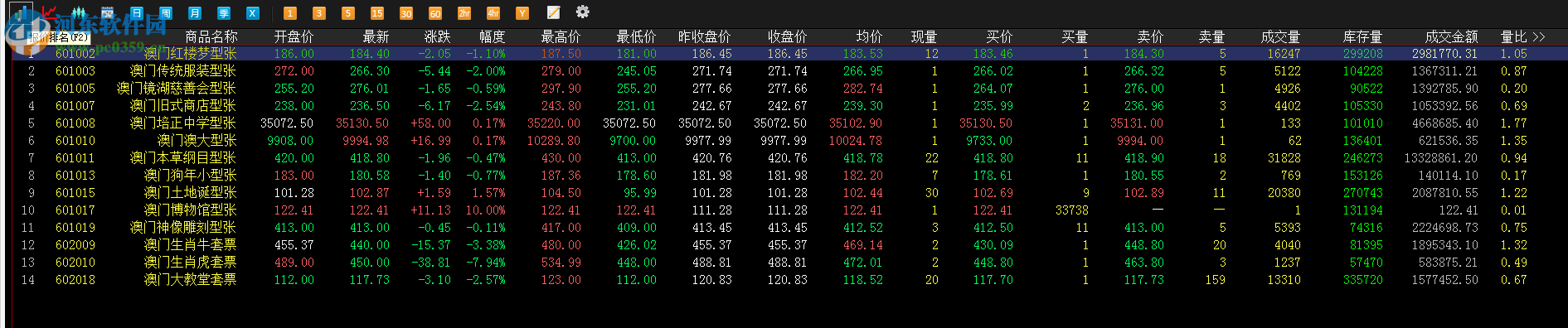Viewport: 1568px width, 328px height.
Task: Select the 澳门培正中学型张 row
Action: pos(790,123)
